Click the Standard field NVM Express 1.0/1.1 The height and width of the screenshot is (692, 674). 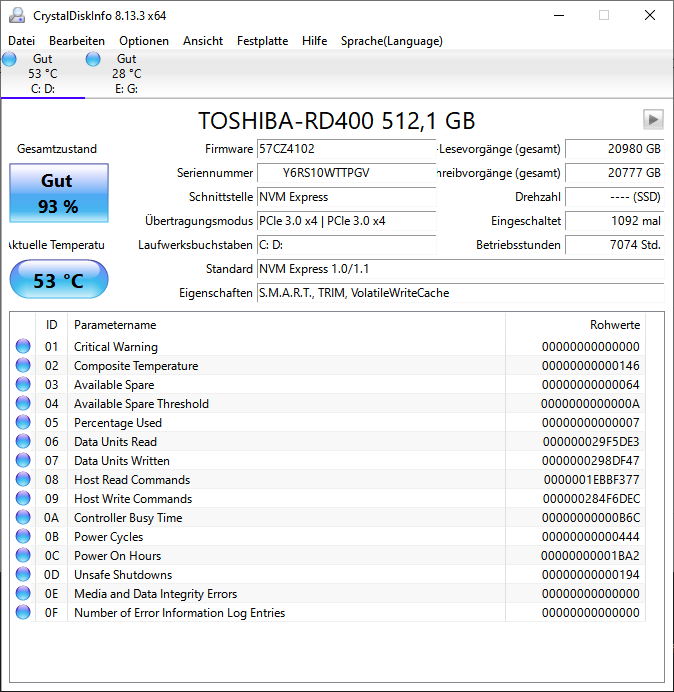click(x=460, y=269)
